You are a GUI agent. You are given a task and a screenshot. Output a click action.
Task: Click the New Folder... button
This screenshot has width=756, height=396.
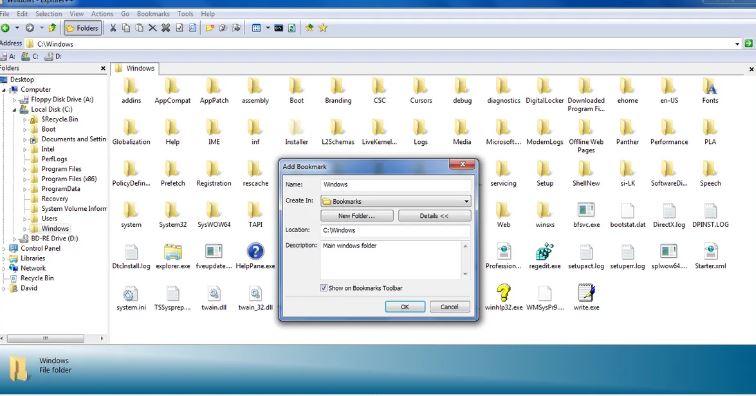(357, 216)
